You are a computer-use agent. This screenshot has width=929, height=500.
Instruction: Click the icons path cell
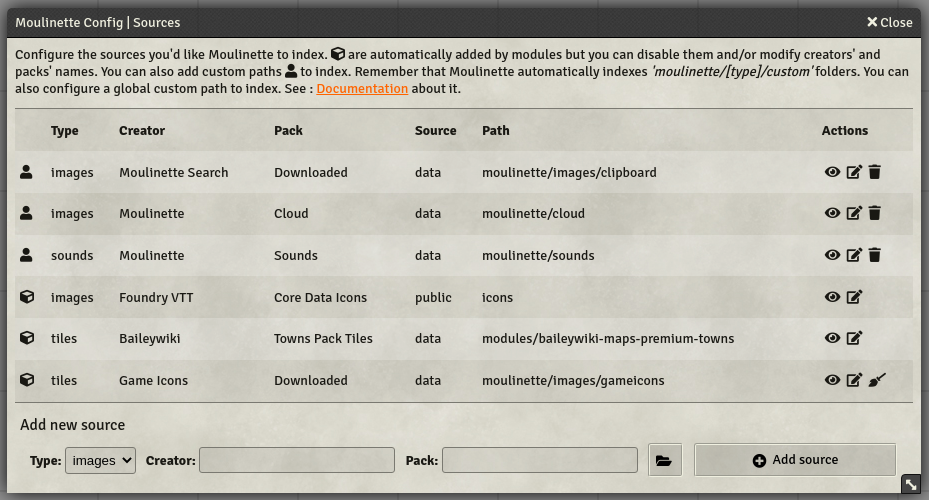[x=497, y=297]
